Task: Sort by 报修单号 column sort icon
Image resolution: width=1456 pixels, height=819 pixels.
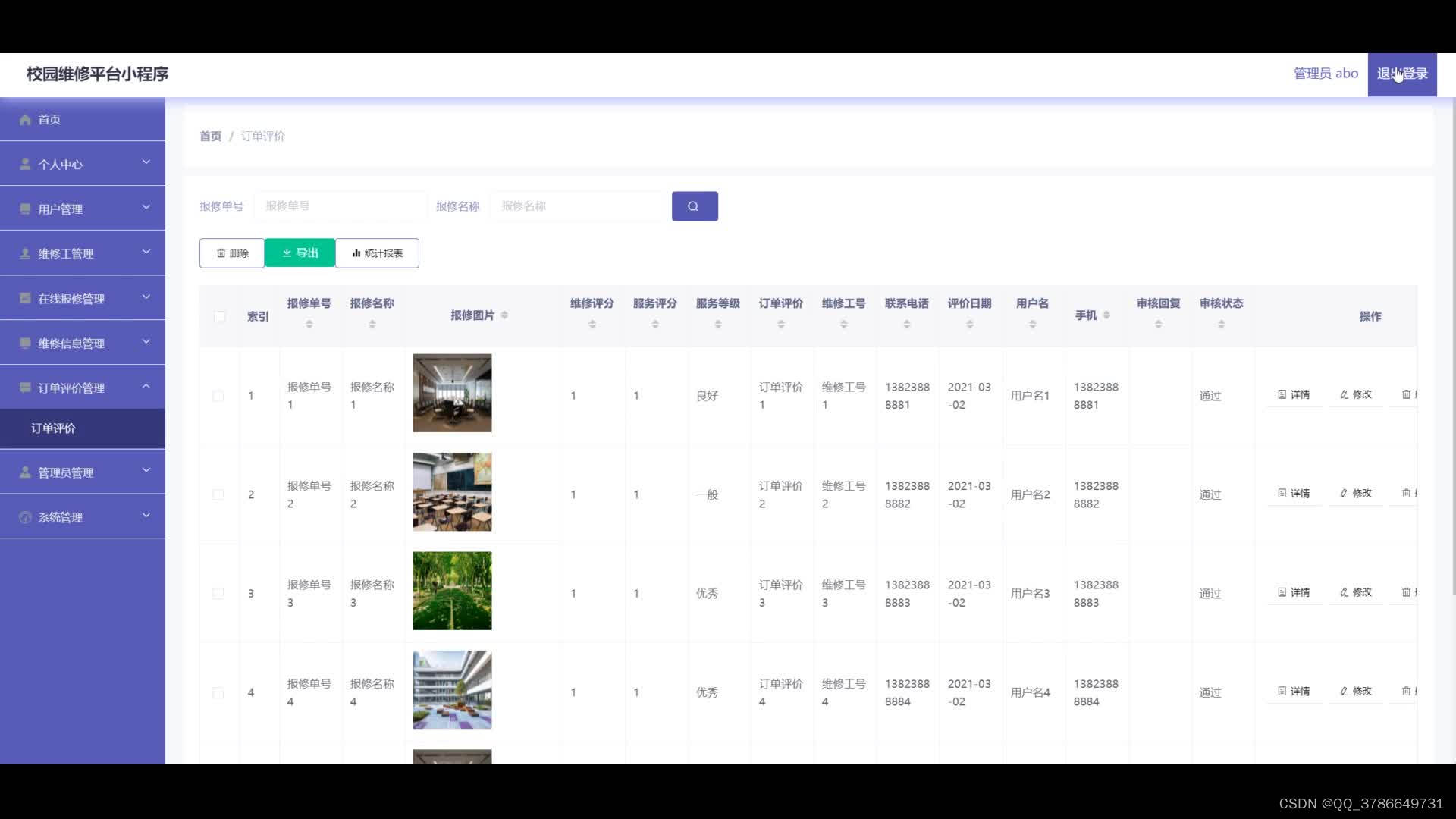Action: pyautogui.click(x=309, y=325)
